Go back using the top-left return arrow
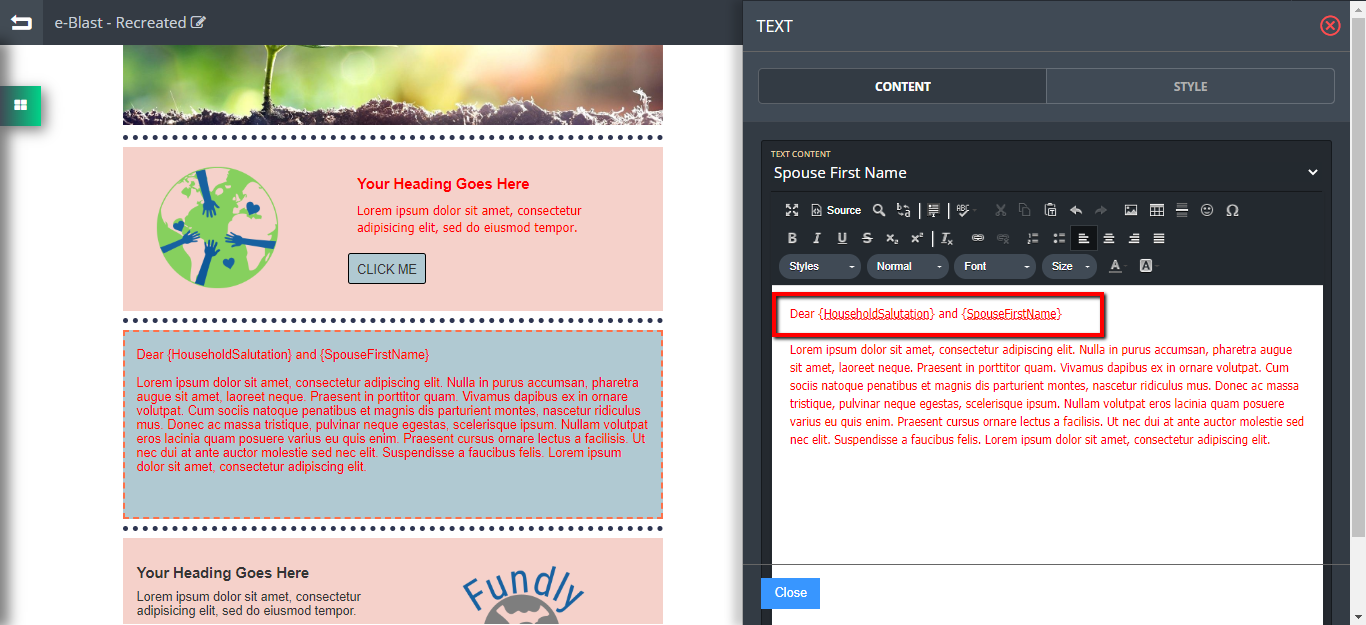This screenshot has width=1366, height=625. point(21,22)
